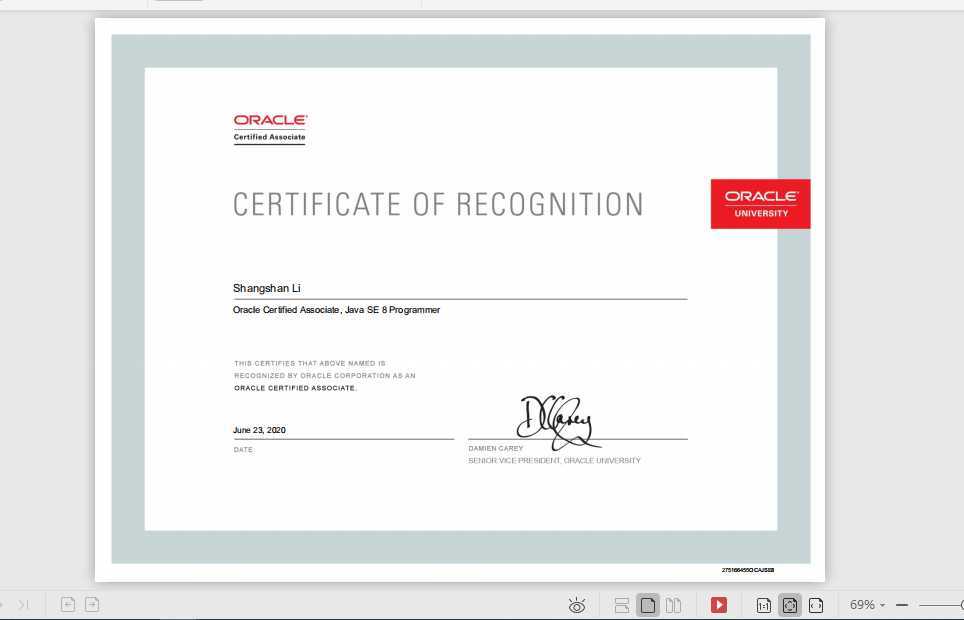The height and width of the screenshot is (620, 964).
Task: Click the zoom slider track
Action: point(941,605)
